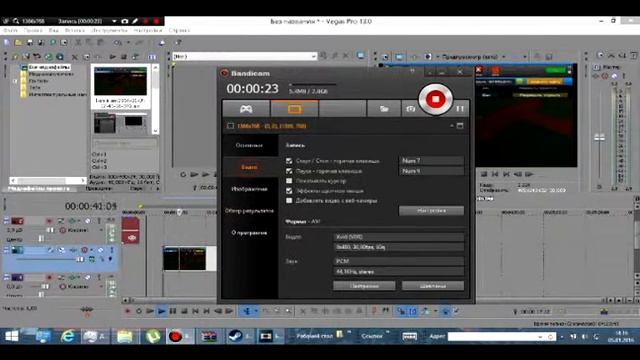Expand the По типу tree node
Viewport: 640px width, 360px height.
tap(16, 81)
